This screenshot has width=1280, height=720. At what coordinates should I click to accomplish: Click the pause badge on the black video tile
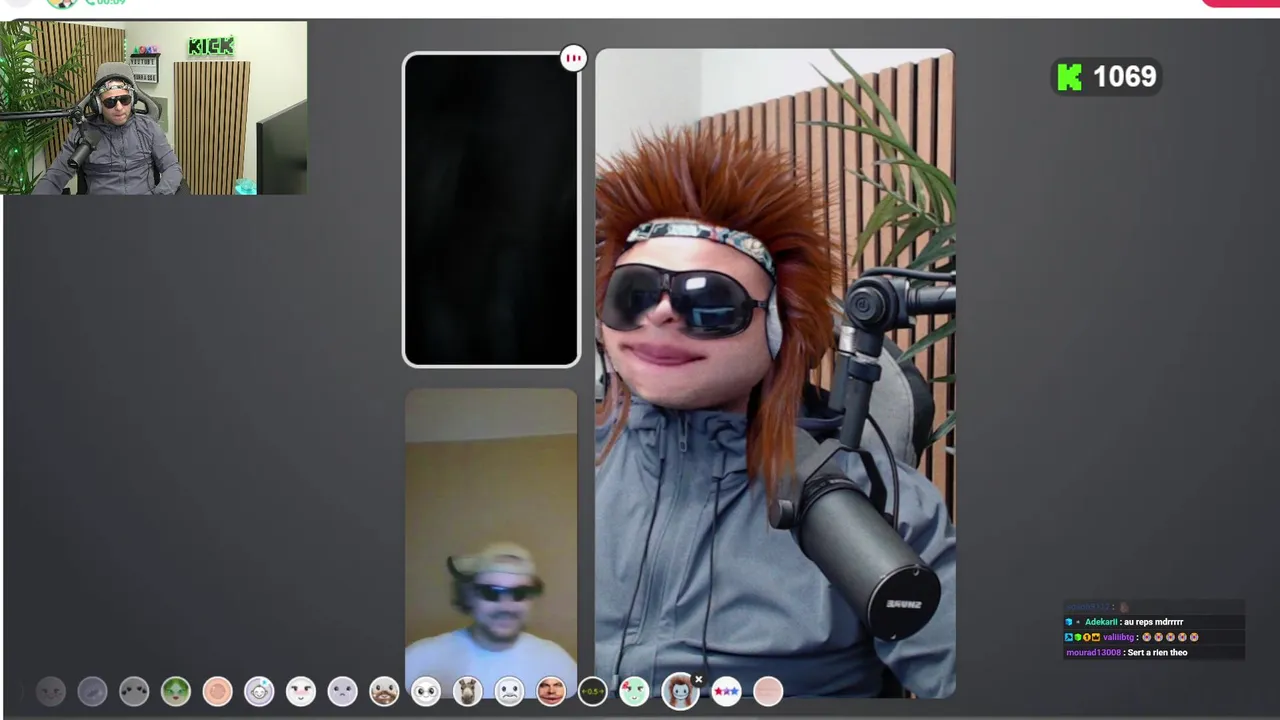(x=573, y=58)
